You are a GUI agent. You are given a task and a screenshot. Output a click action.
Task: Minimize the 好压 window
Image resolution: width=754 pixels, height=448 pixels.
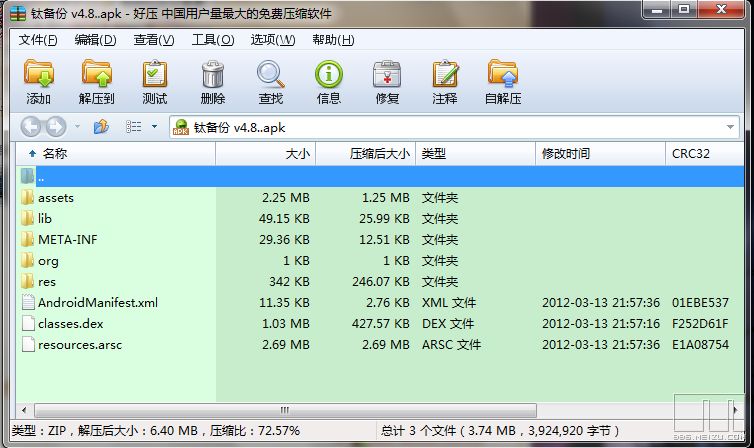point(656,10)
